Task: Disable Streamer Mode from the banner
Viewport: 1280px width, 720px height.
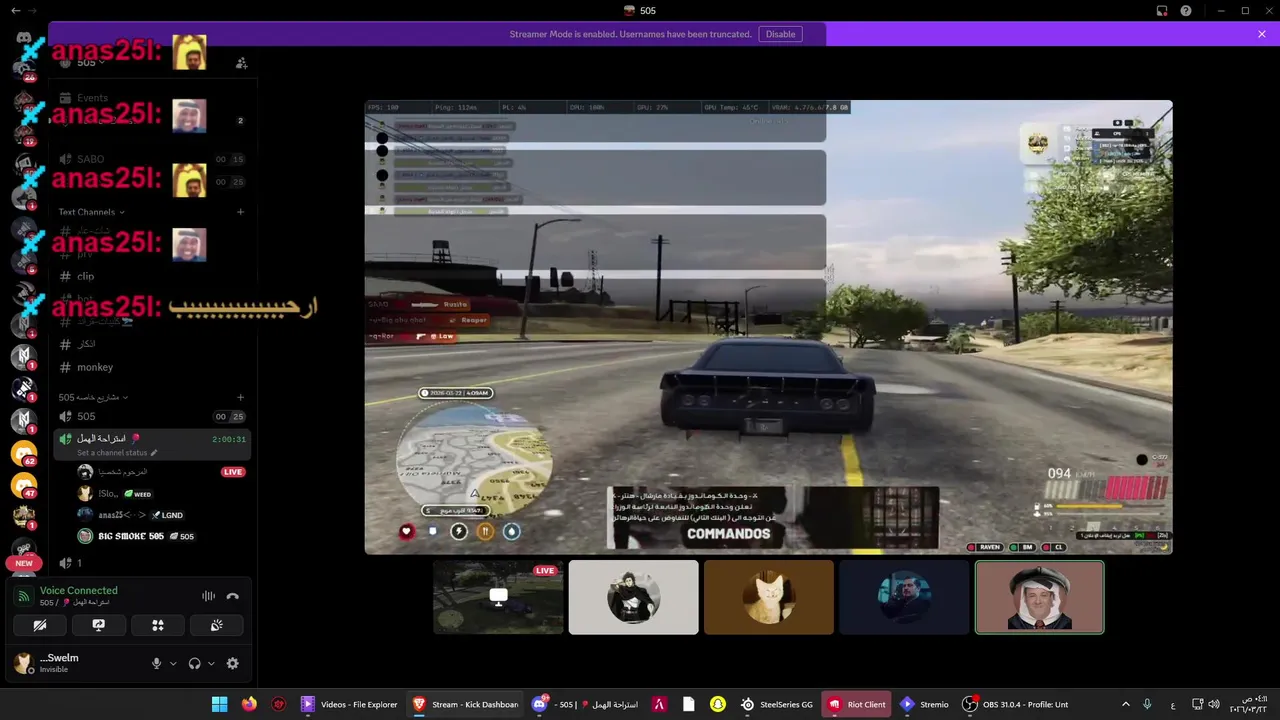Action: click(780, 34)
